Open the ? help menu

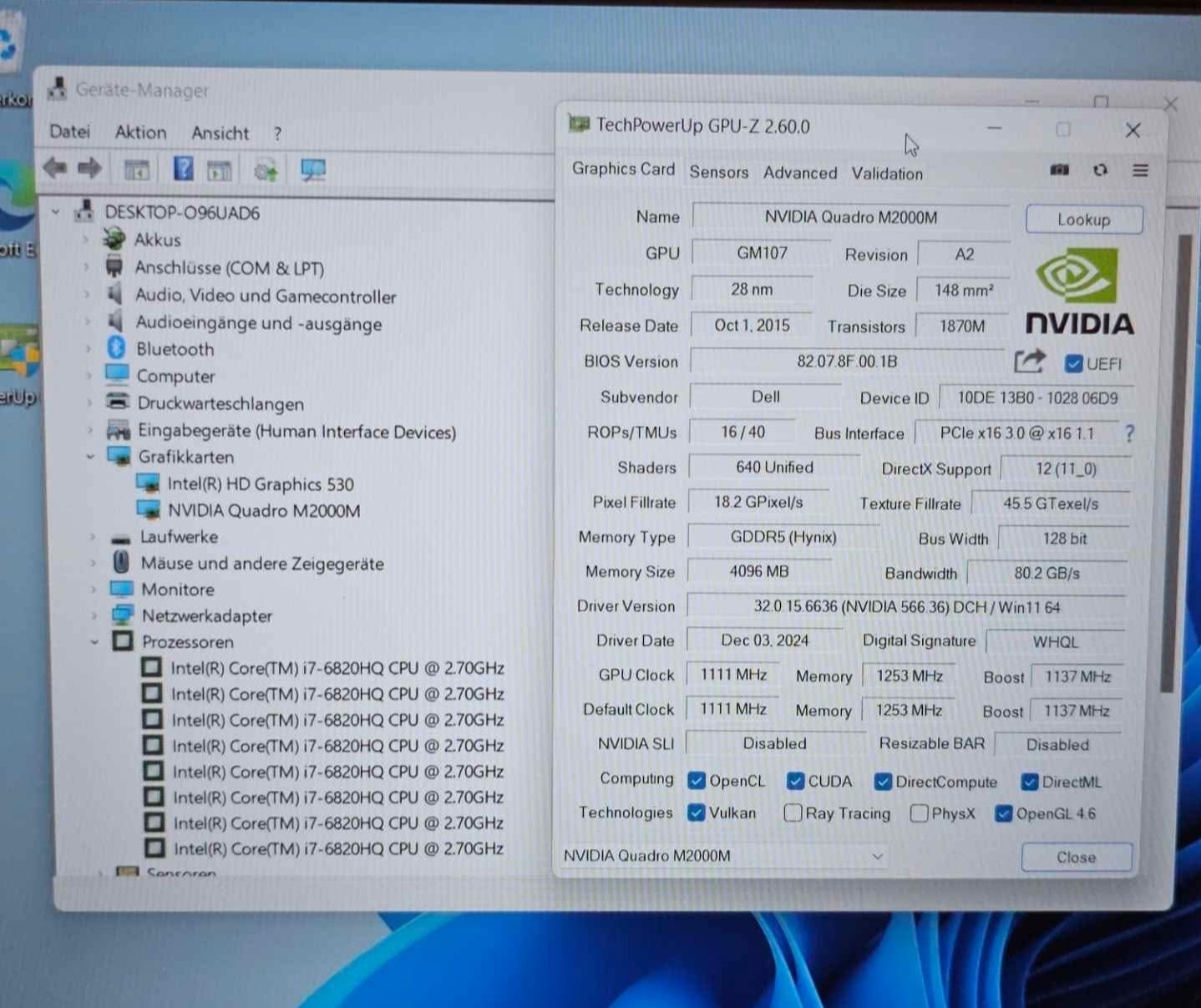(277, 134)
